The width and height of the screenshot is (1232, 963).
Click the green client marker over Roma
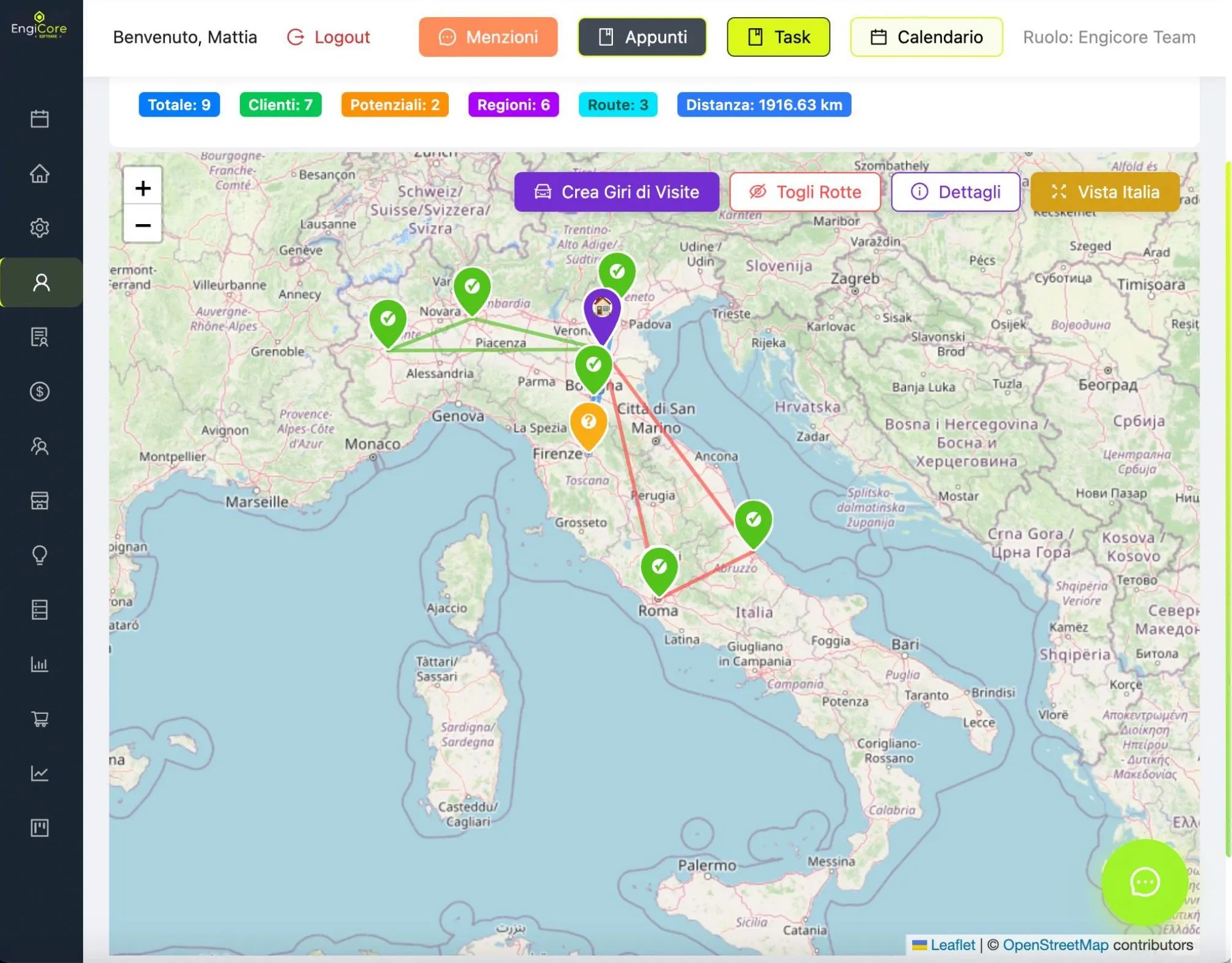click(659, 568)
